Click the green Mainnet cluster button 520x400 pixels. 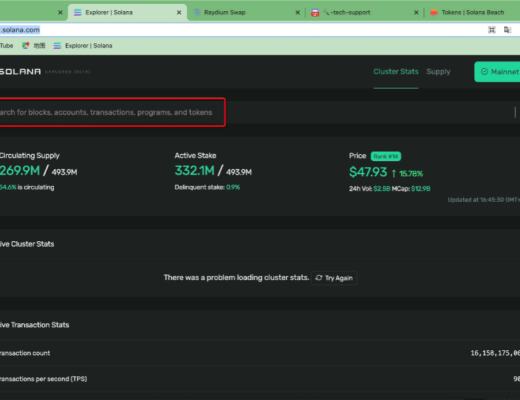tap(497, 72)
